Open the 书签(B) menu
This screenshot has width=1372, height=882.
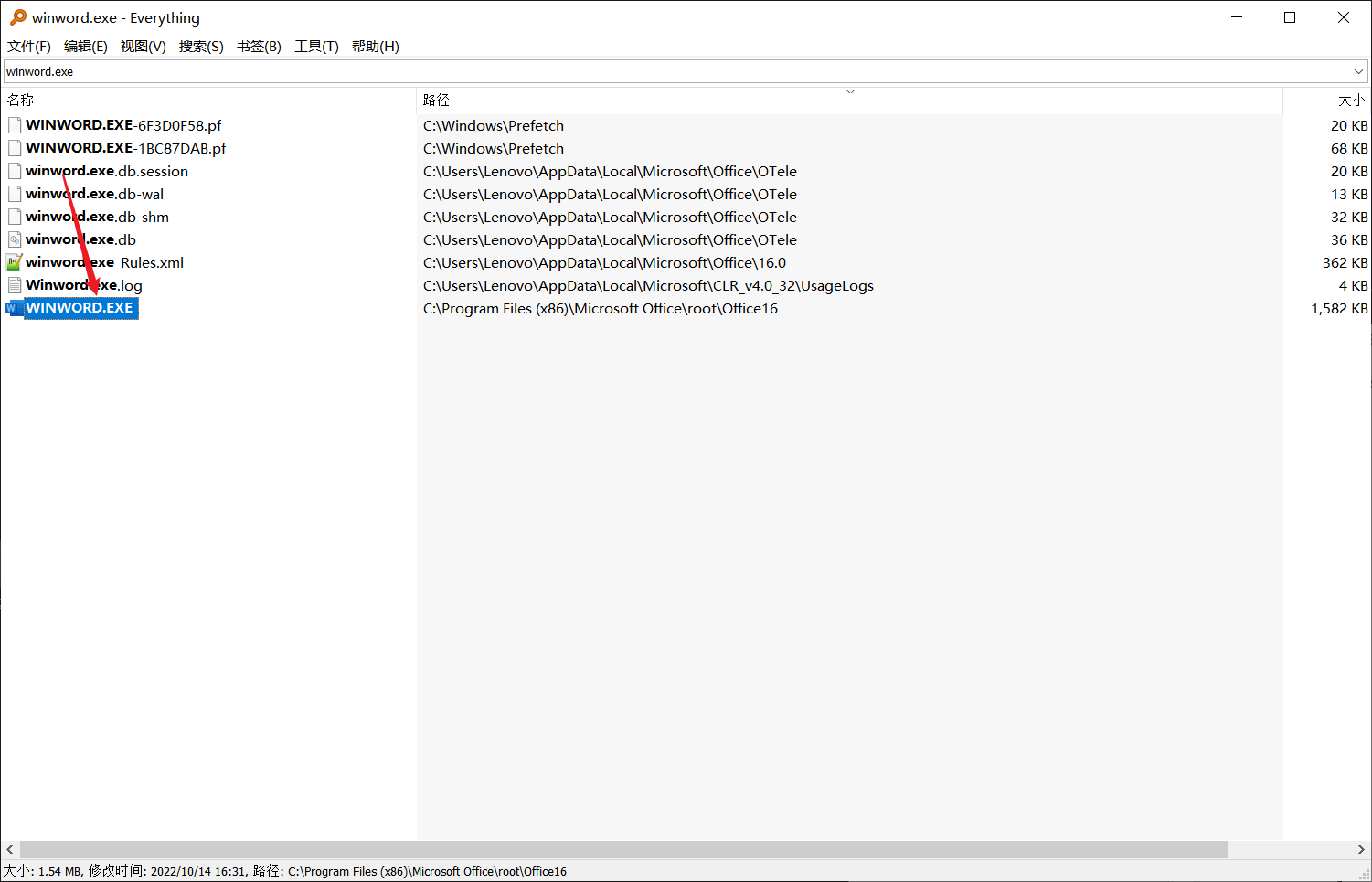coord(259,47)
